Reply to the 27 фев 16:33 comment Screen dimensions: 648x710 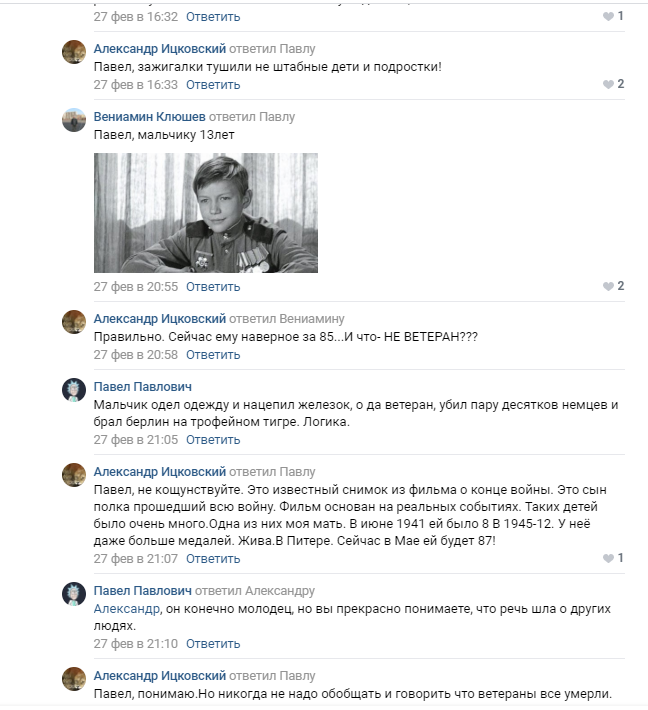(x=213, y=85)
